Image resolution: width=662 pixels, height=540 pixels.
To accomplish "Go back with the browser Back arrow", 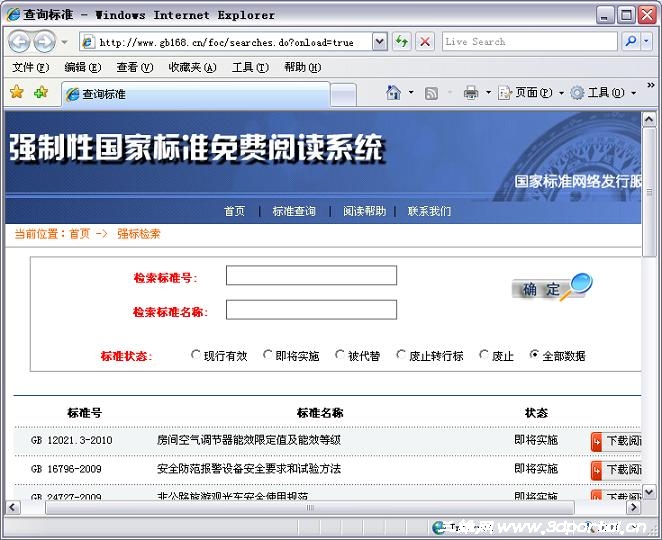I will [x=19, y=42].
